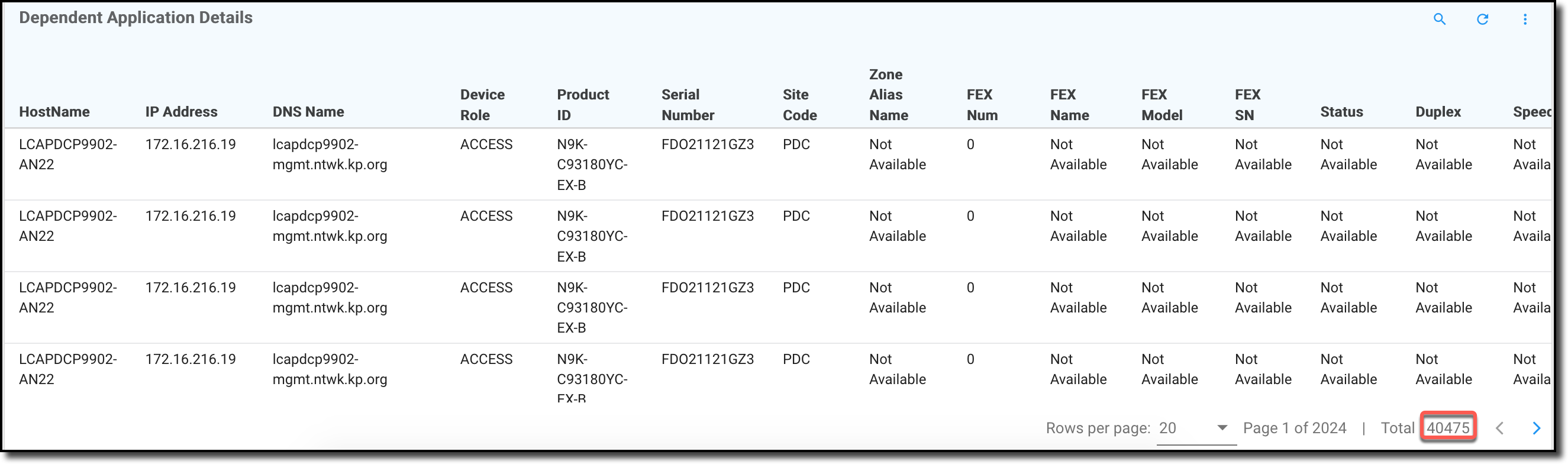Viewport: 1568px width, 464px height.
Task: Click the total count value 40475
Action: point(1447,428)
